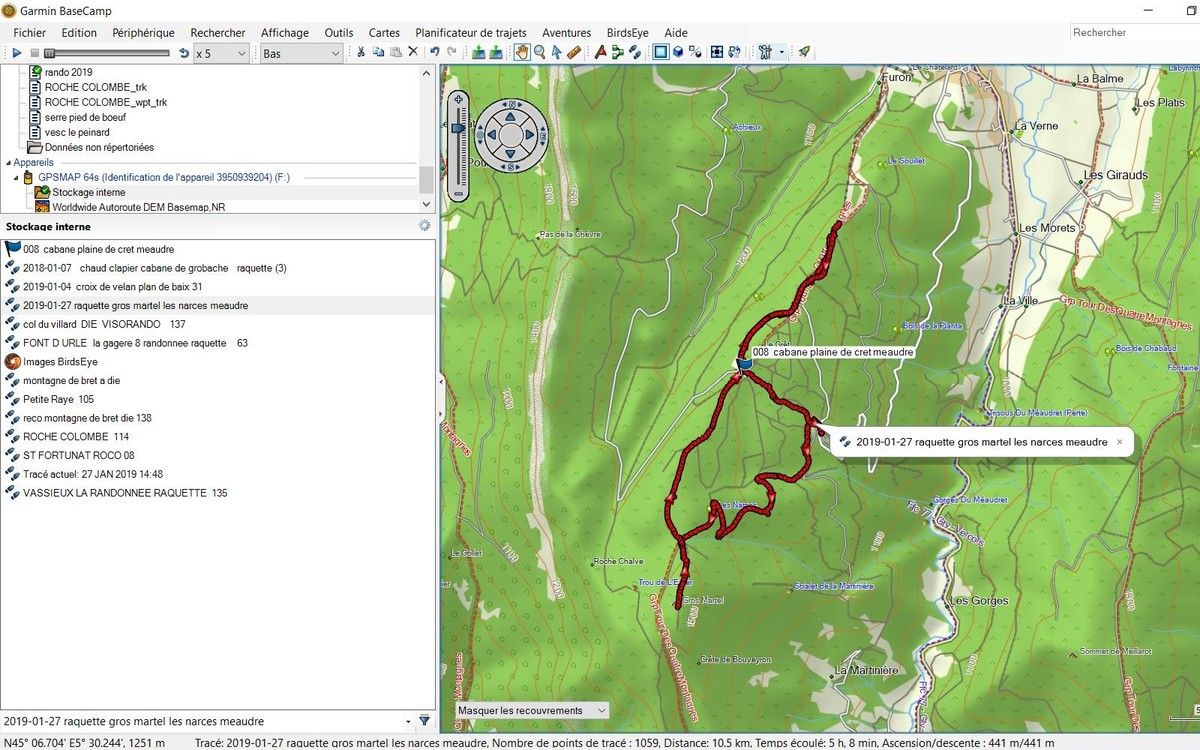Delete selection with the X icon
Viewport: 1200px width, 750px height.
[413, 52]
